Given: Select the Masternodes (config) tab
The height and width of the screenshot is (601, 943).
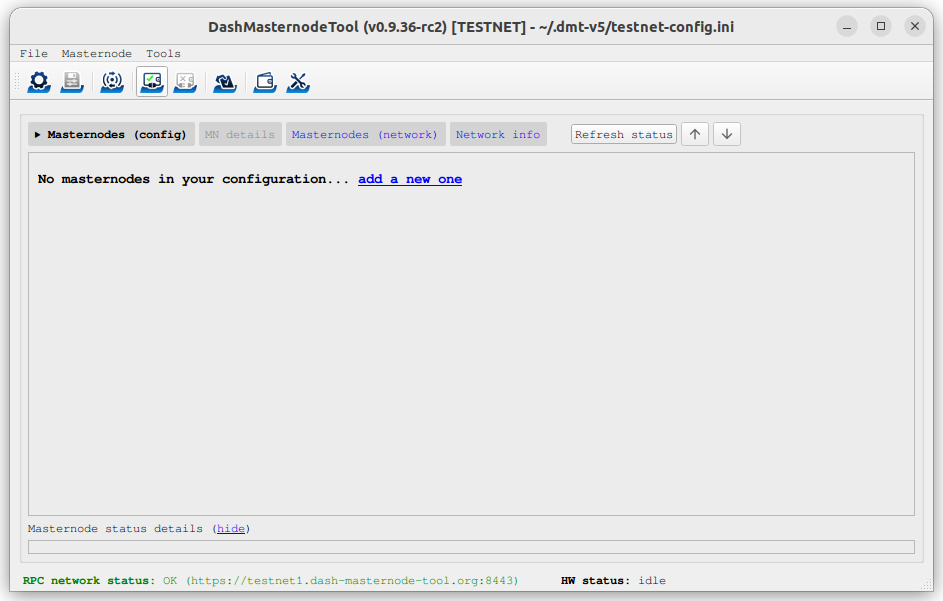Looking at the screenshot, I should (x=111, y=134).
